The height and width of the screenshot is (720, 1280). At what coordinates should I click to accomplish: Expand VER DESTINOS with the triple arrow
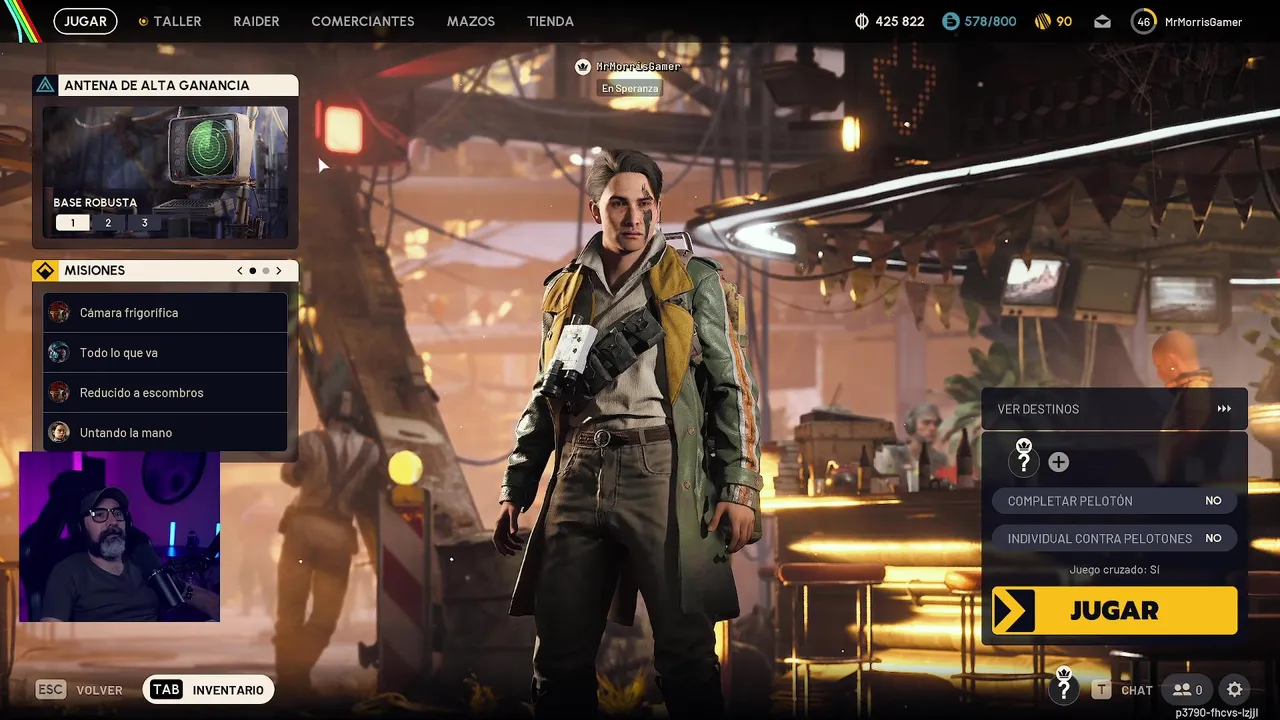point(1224,409)
